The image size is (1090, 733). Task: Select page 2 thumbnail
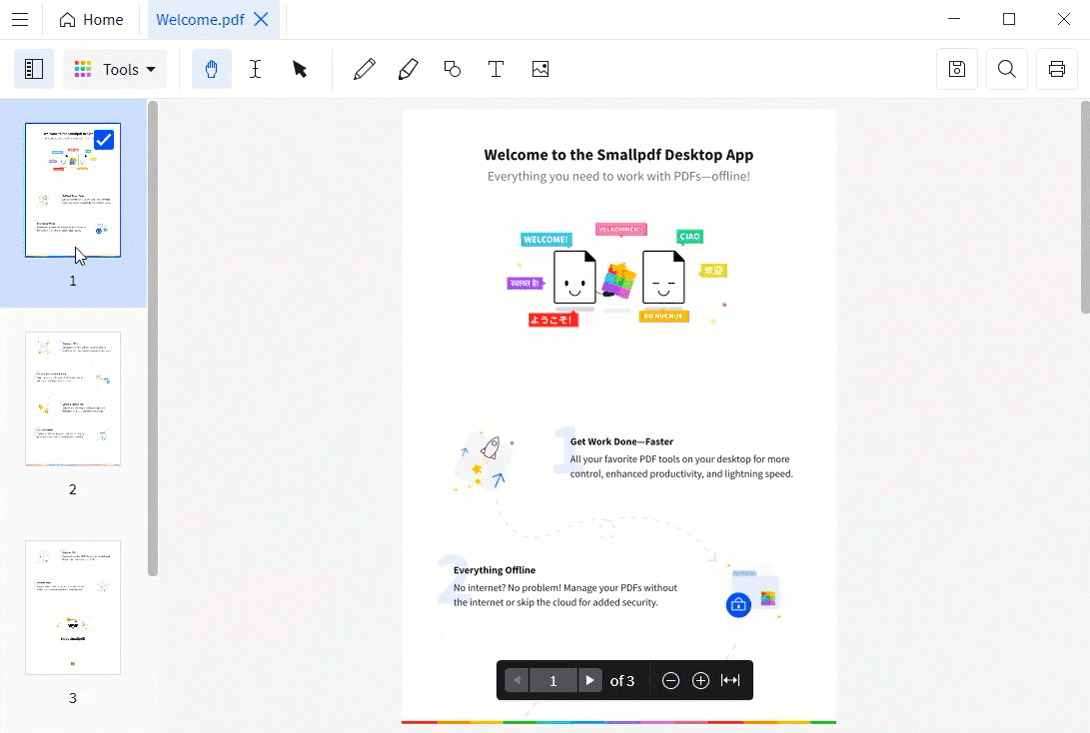coord(73,398)
